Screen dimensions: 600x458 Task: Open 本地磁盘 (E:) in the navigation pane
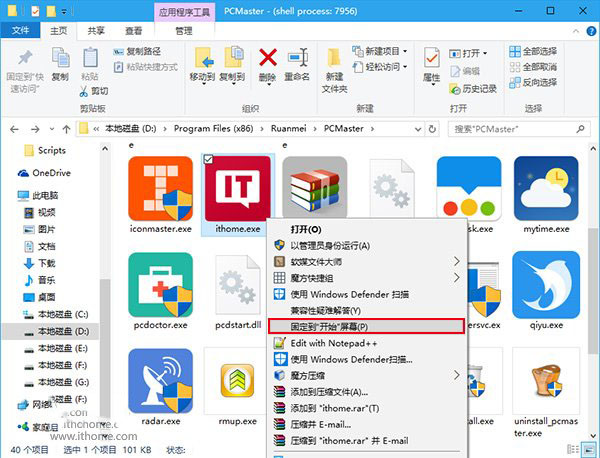(55, 348)
